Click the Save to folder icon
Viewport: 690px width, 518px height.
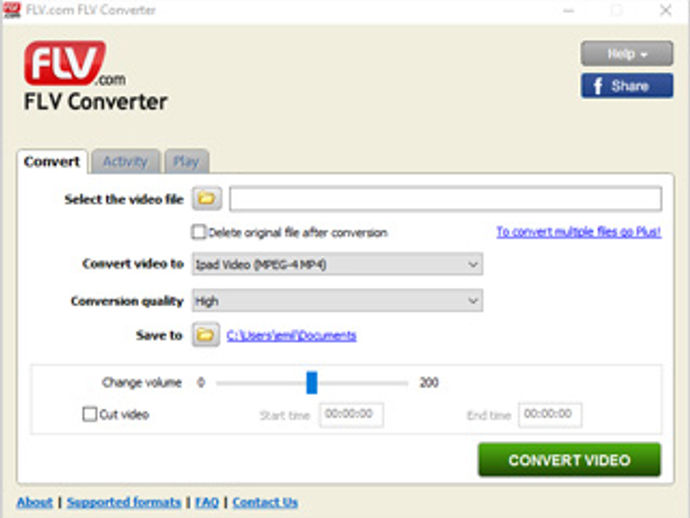206,335
